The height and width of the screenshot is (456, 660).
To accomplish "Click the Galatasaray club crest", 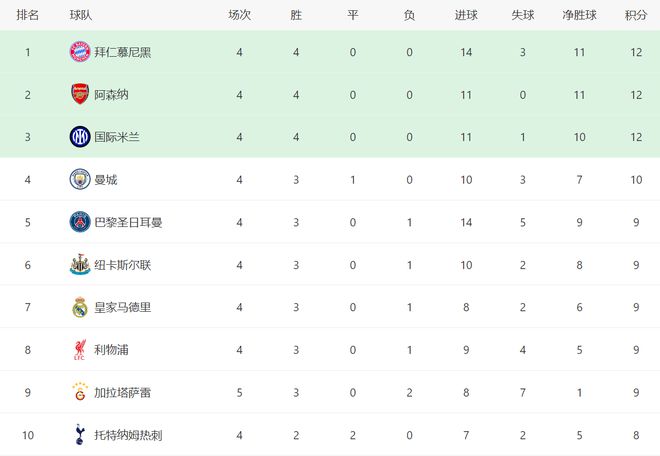I will [80, 392].
